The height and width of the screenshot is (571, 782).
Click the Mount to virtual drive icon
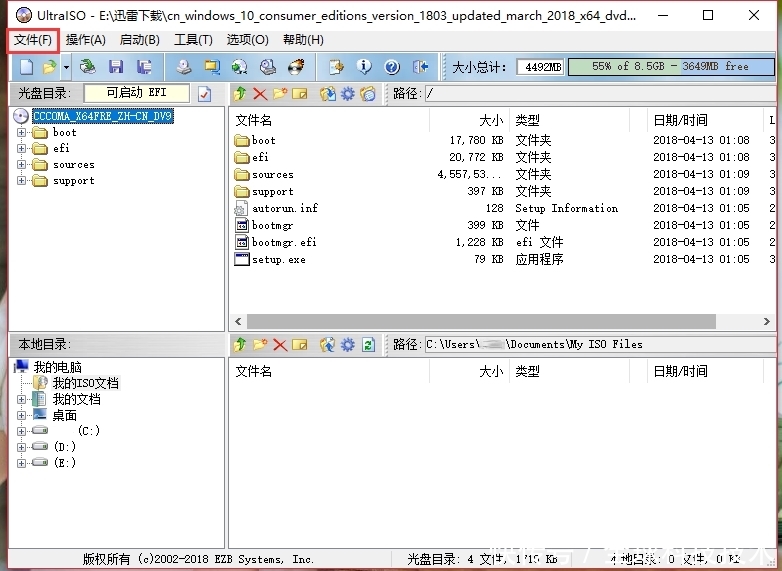[268, 66]
